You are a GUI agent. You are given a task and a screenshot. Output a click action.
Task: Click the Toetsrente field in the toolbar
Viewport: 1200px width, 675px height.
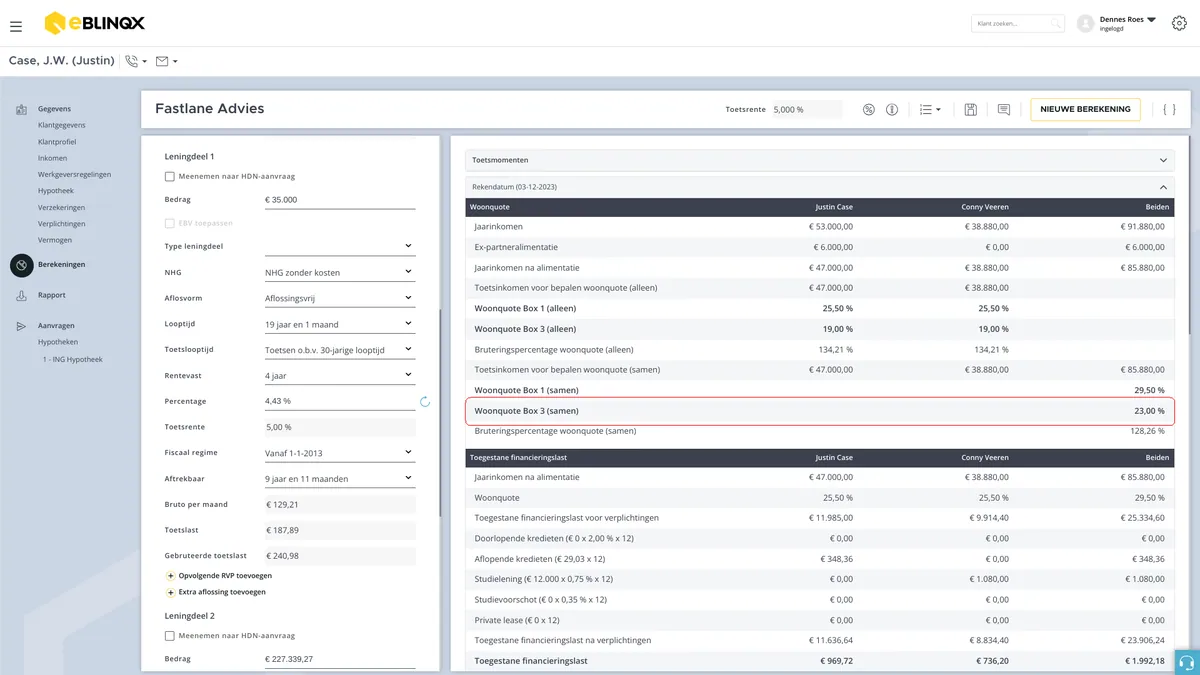806,109
